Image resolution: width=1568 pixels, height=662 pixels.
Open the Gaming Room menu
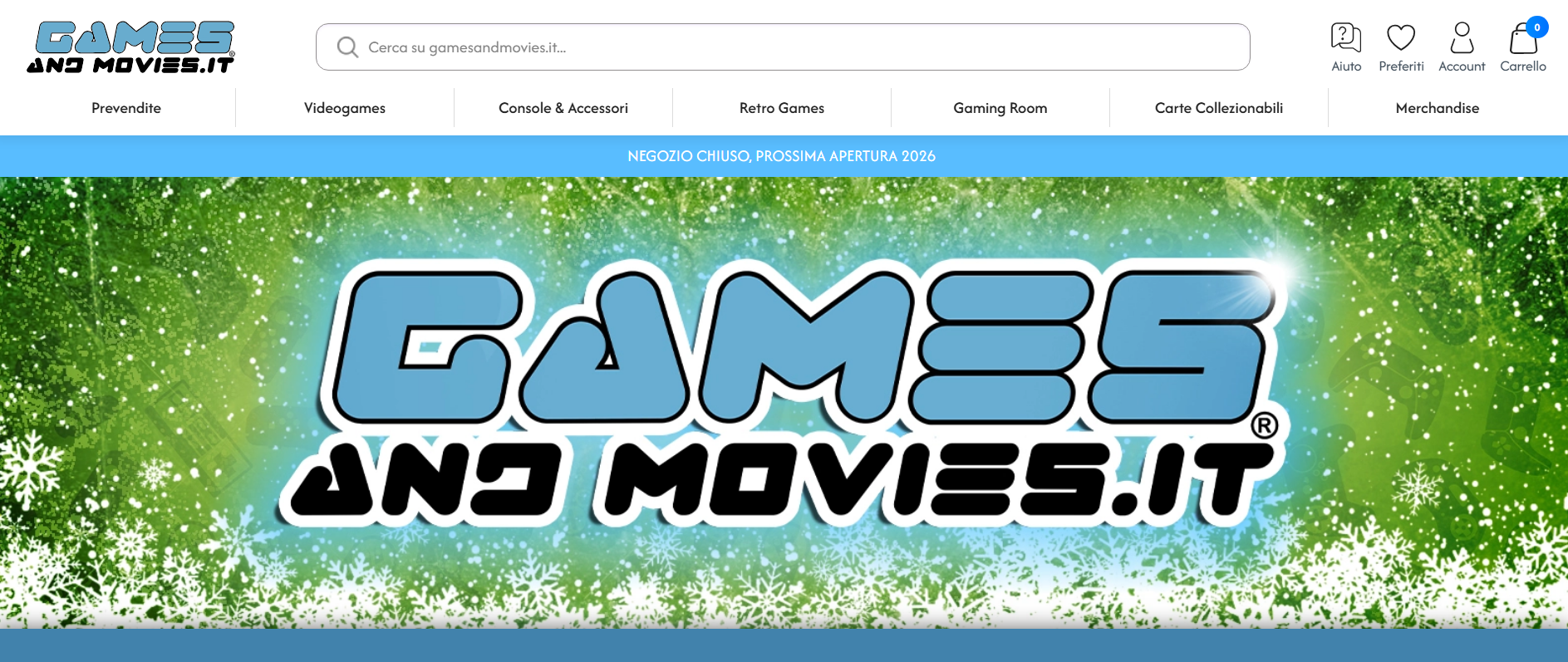[1000, 108]
